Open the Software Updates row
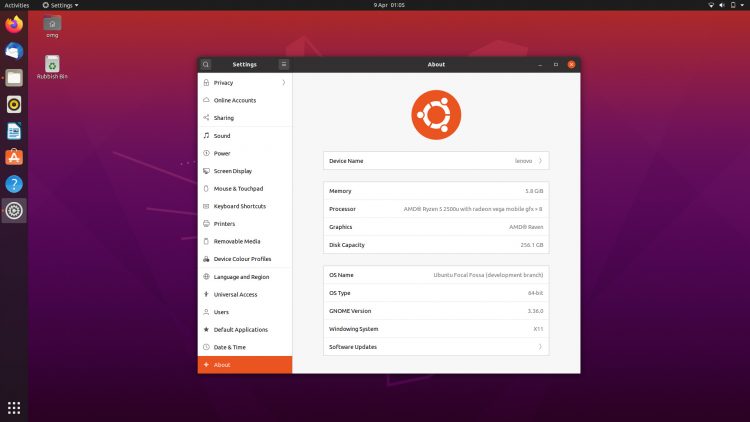The width and height of the screenshot is (750, 422). (436, 347)
